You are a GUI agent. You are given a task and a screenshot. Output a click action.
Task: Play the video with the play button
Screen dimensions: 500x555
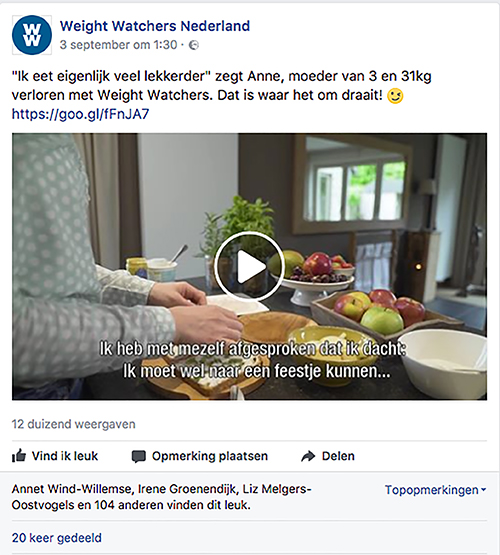[249, 266]
